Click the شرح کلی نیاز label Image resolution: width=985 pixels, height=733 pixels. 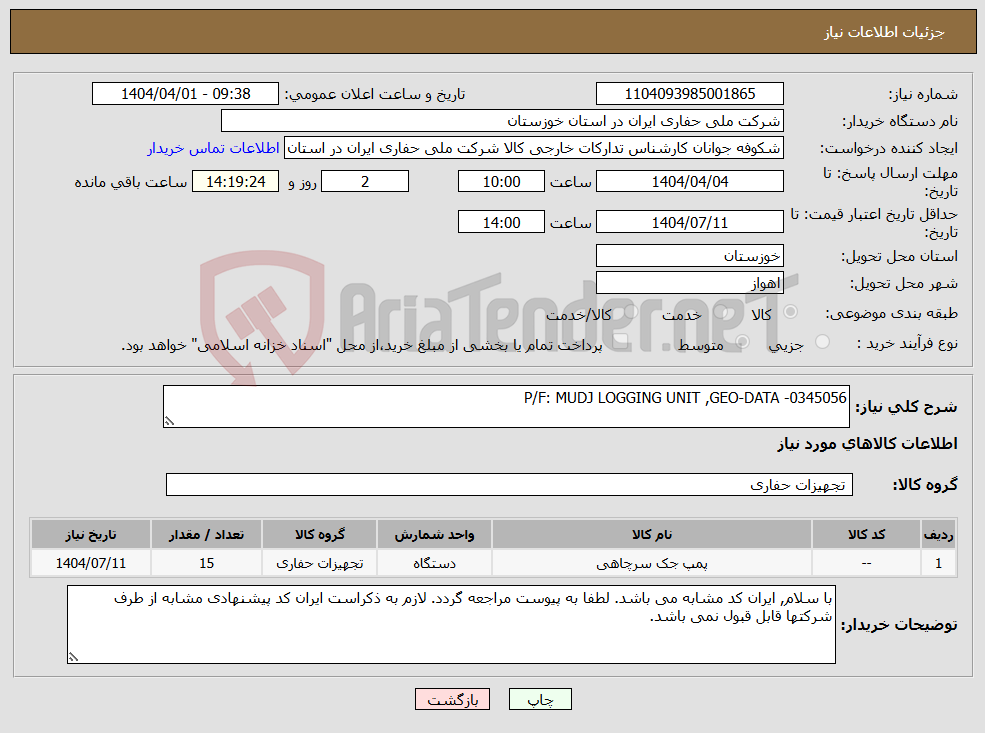tap(906, 407)
